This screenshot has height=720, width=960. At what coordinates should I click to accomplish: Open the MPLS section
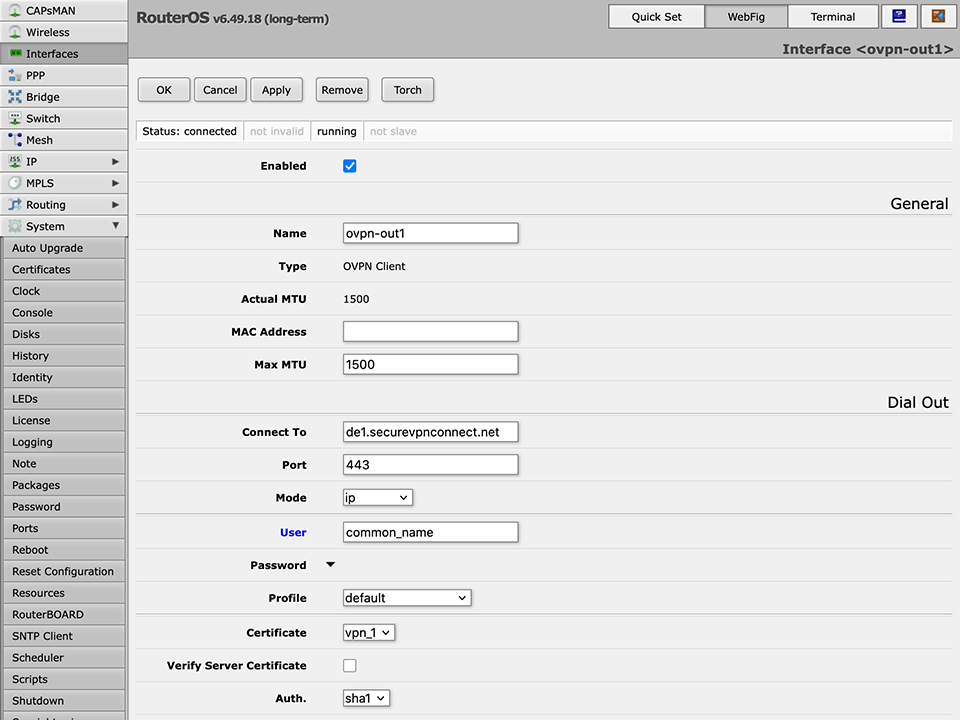[x=38, y=182]
